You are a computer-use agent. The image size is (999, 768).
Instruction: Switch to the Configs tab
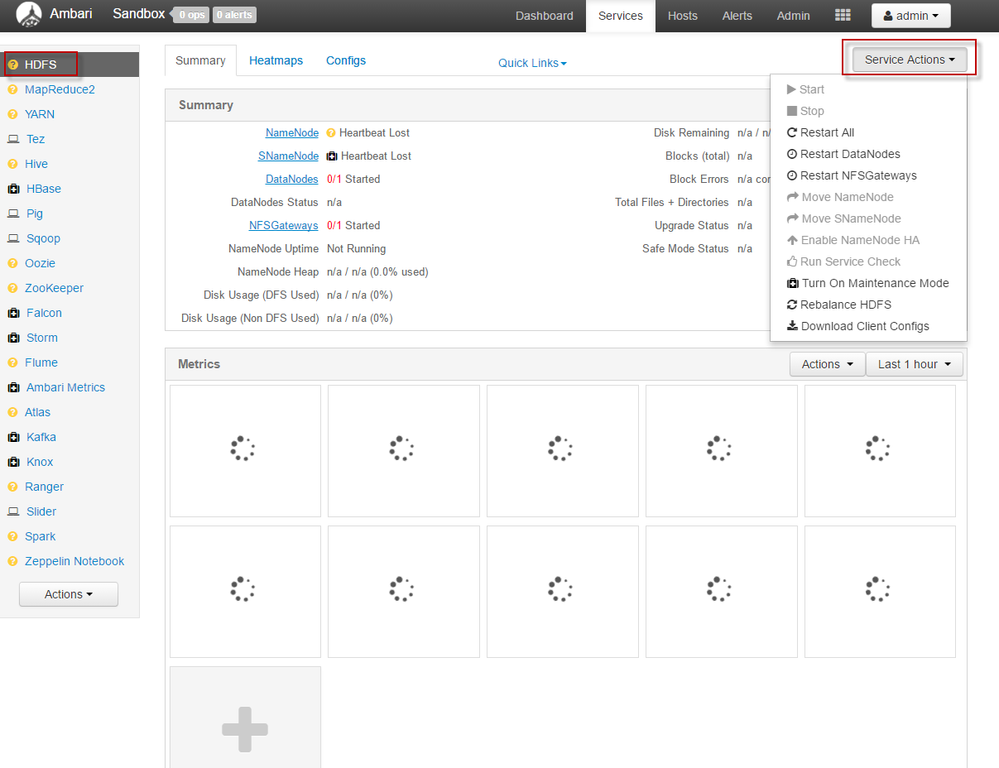(346, 61)
